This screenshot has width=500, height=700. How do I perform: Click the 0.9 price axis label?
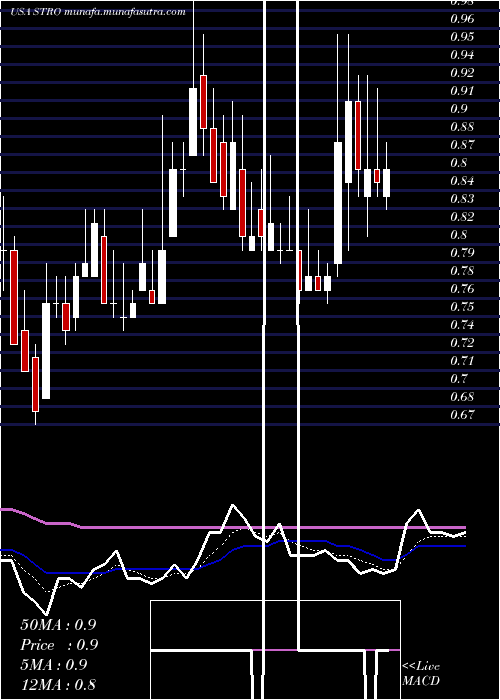pos(458,109)
